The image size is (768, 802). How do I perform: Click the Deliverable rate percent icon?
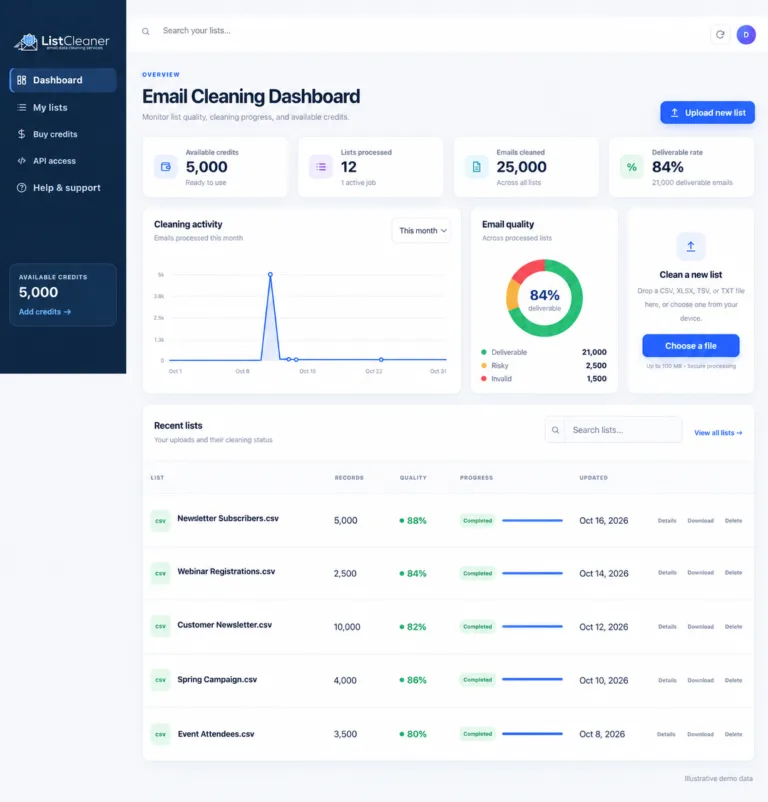pyautogui.click(x=632, y=167)
